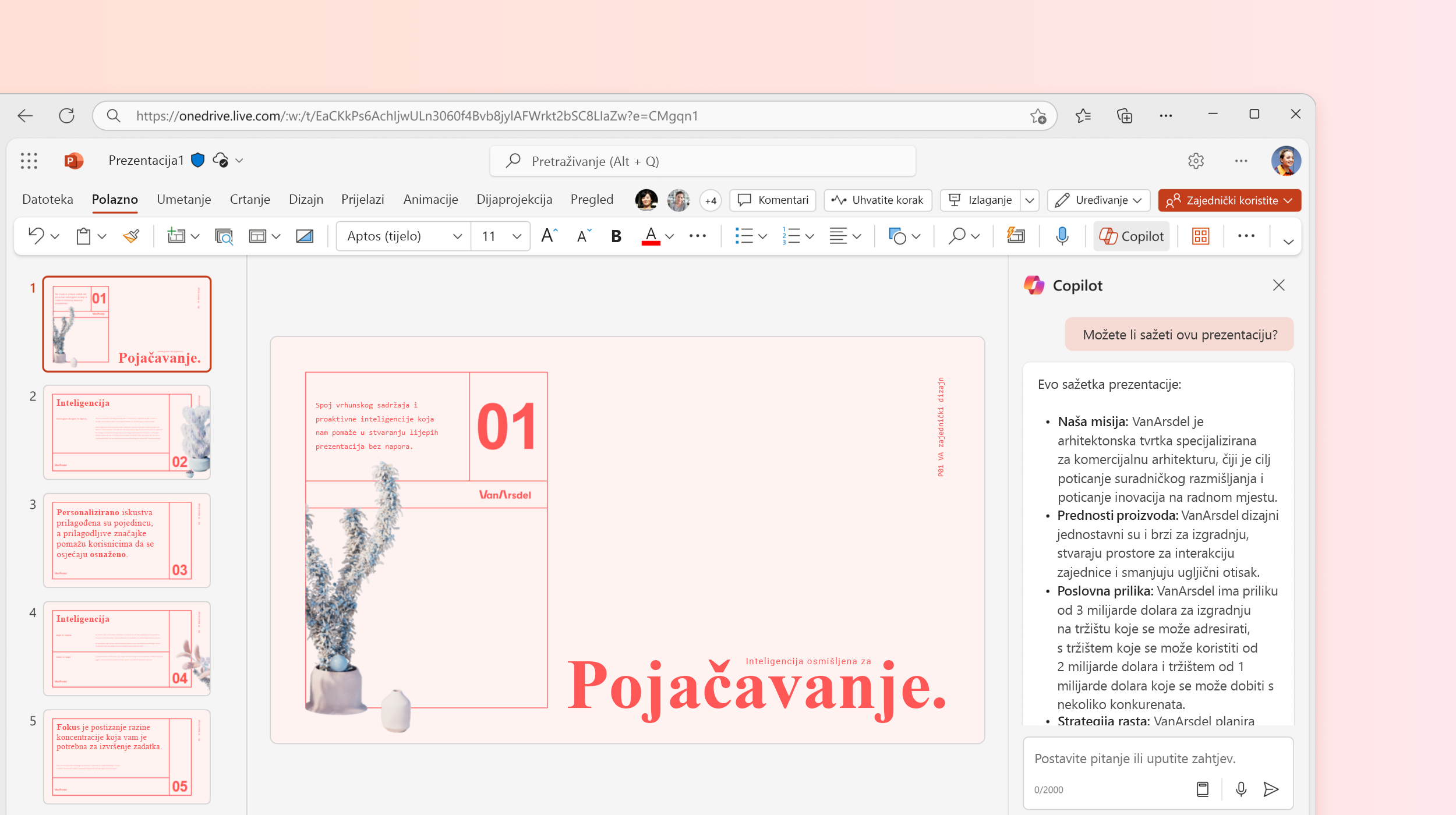Click the Pretraživanje search box
The height and width of the screenshot is (815, 1456).
(703, 161)
